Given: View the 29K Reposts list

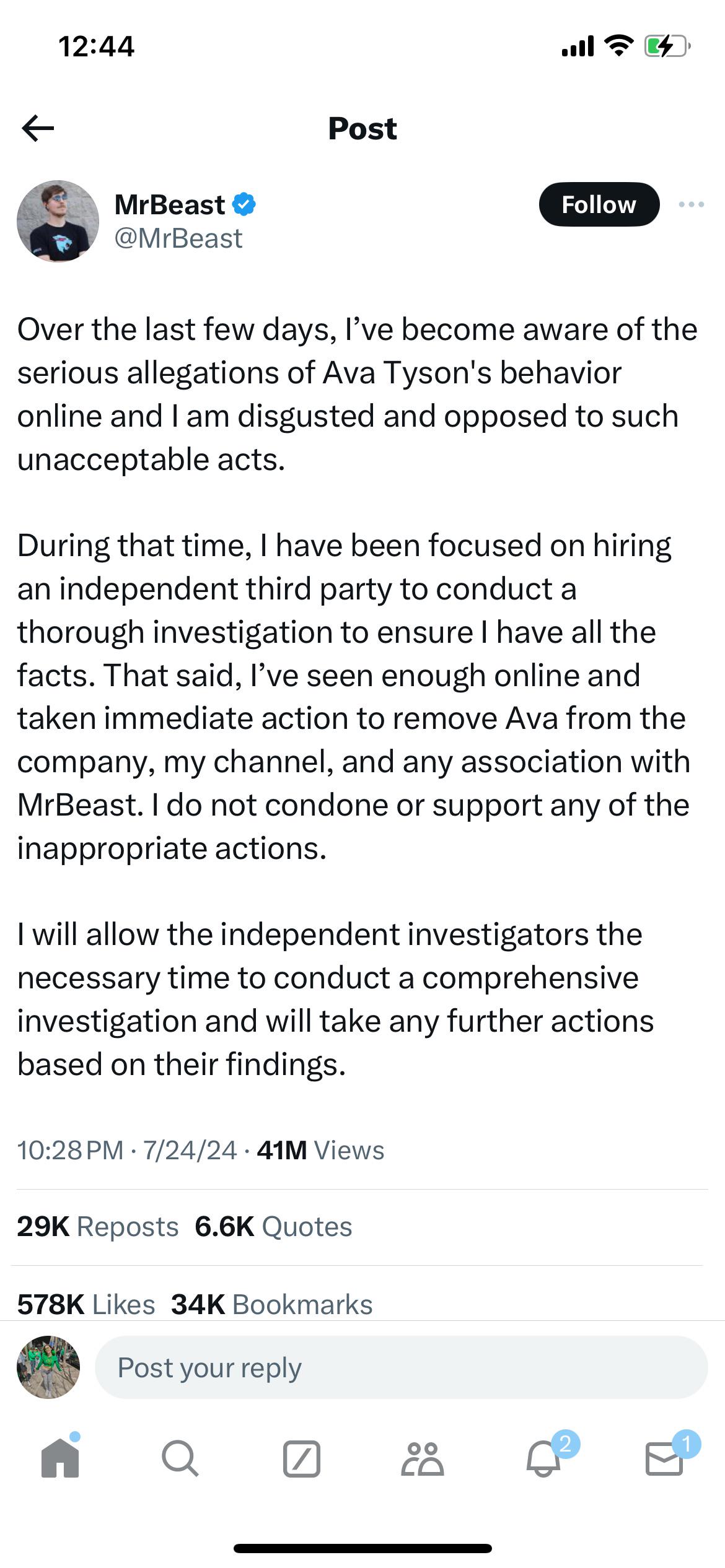Looking at the screenshot, I should (98, 1226).
